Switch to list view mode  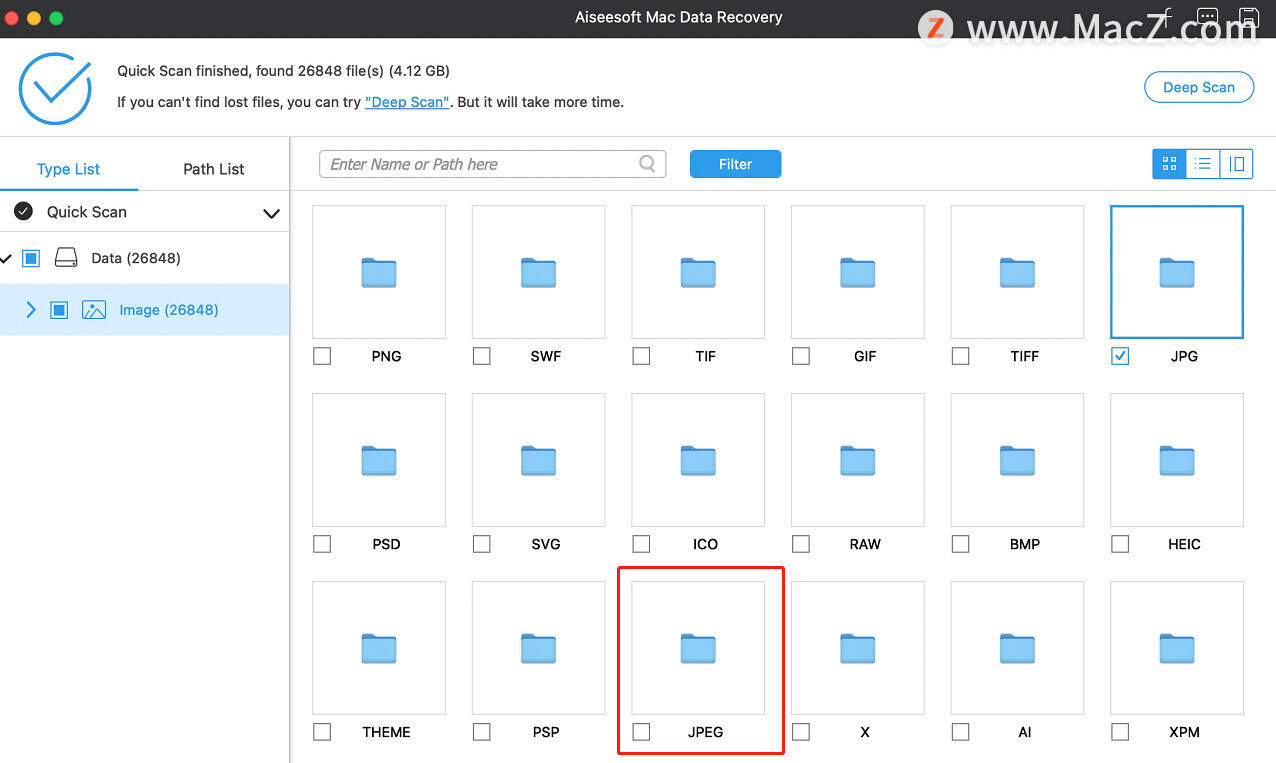click(x=1203, y=164)
